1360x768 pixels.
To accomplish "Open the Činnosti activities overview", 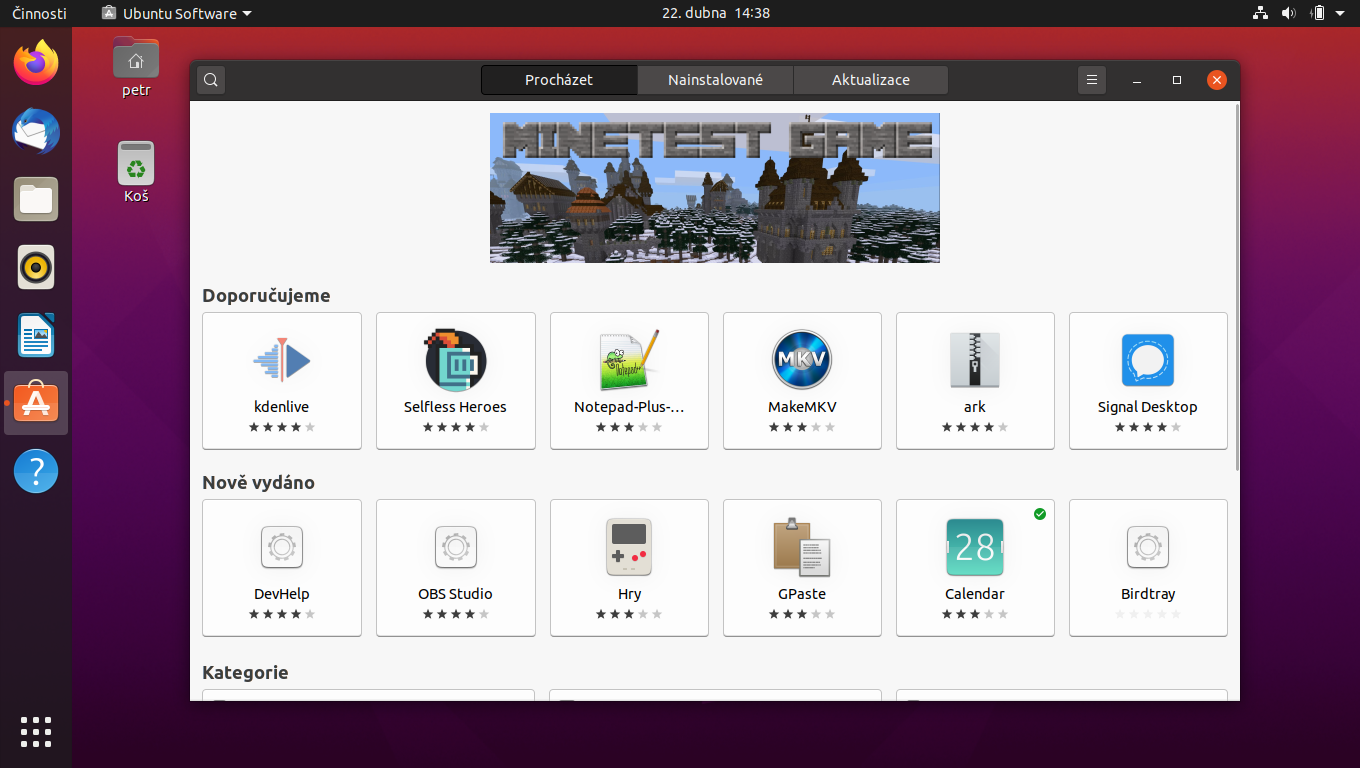I will [x=39, y=13].
